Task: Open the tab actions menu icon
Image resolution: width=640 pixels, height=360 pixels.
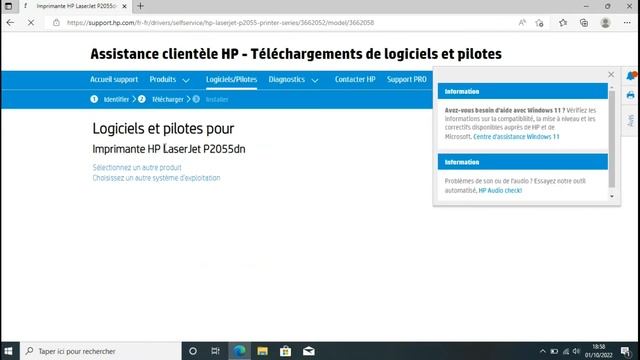Action: (x=8, y=6)
